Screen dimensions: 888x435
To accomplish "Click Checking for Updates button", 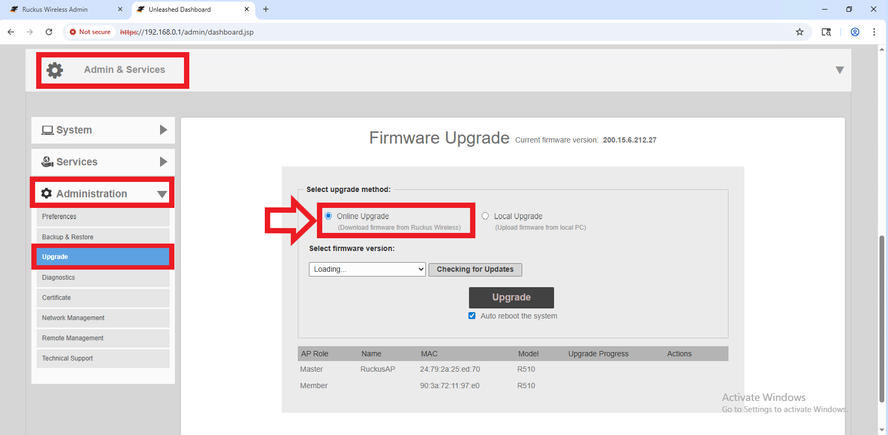I will click(475, 269).
